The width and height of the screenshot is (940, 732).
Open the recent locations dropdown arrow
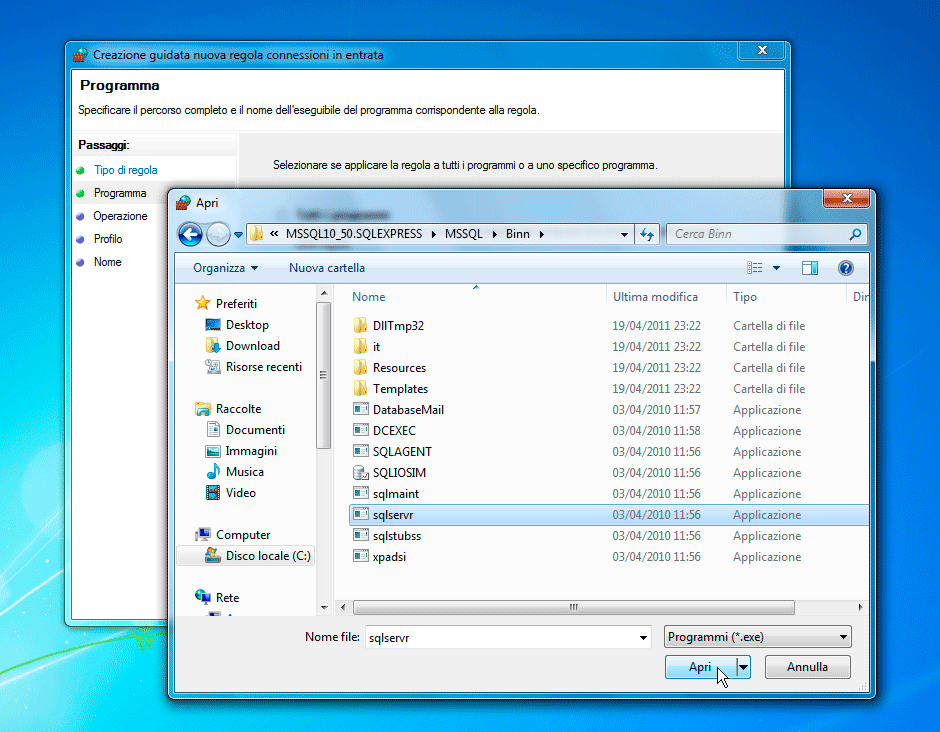tap(238, 234)
